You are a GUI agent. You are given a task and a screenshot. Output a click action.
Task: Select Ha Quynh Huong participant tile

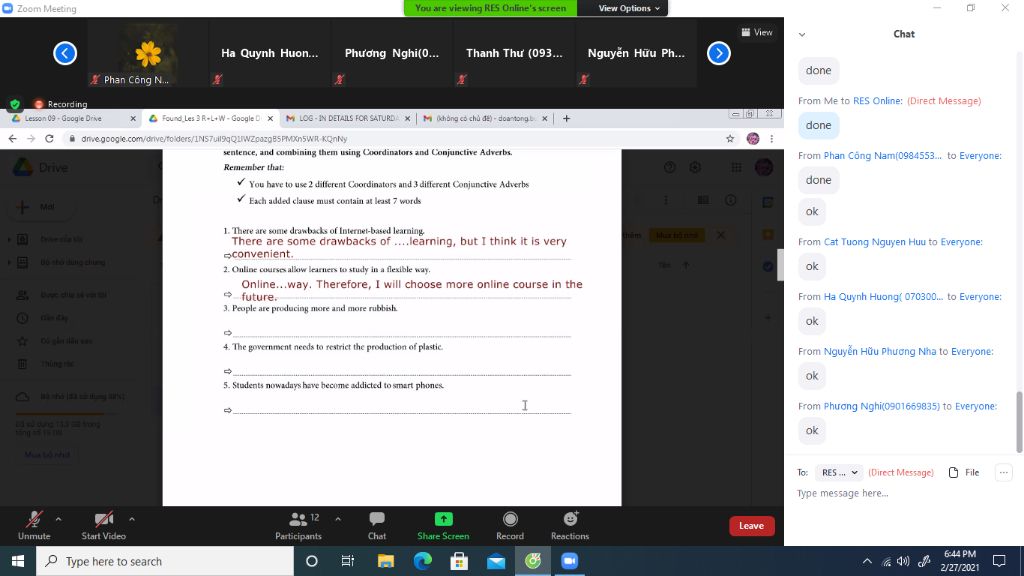(x=270, y=54)
